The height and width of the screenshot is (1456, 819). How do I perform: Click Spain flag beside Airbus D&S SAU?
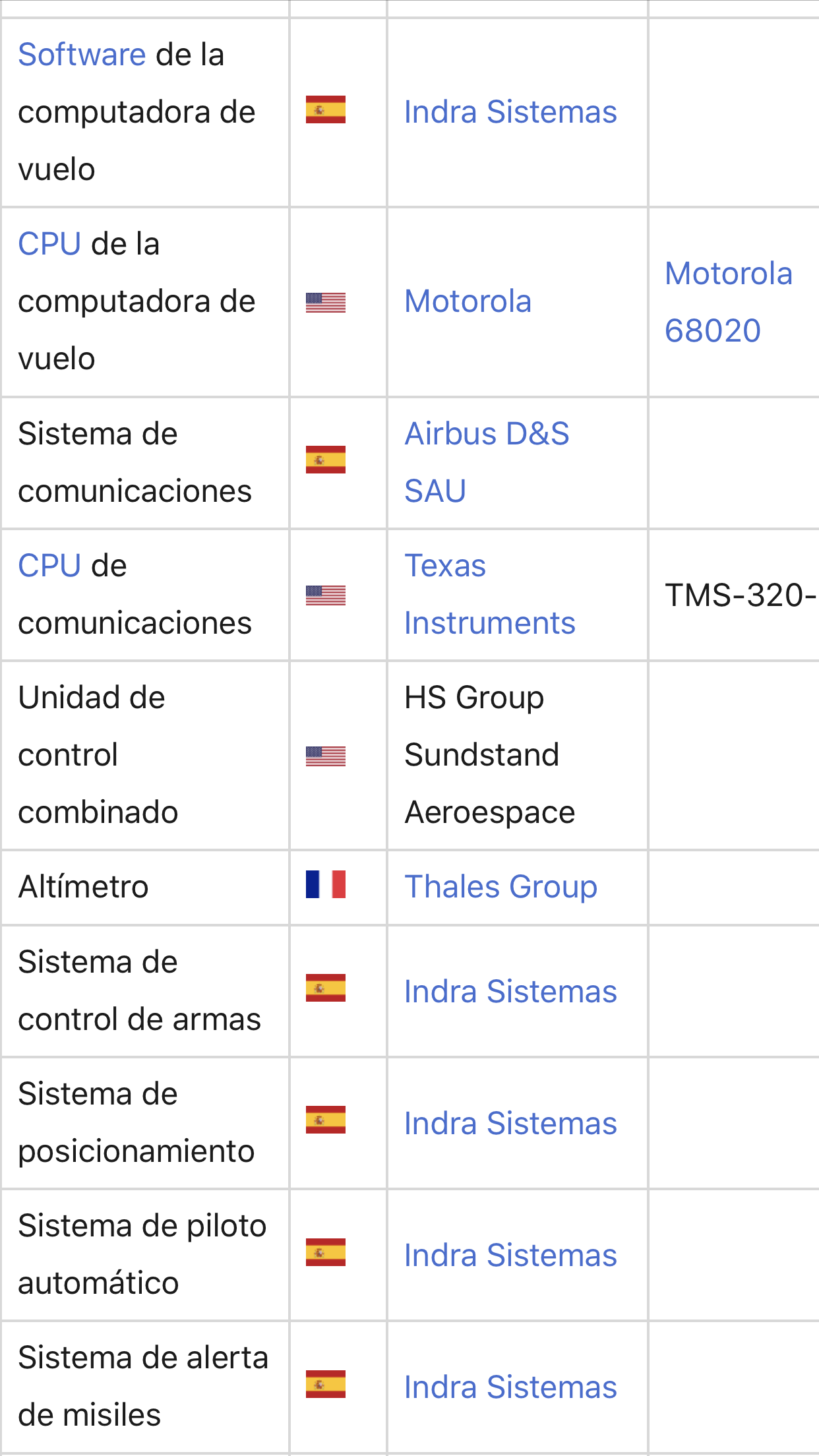click(326, 460)
